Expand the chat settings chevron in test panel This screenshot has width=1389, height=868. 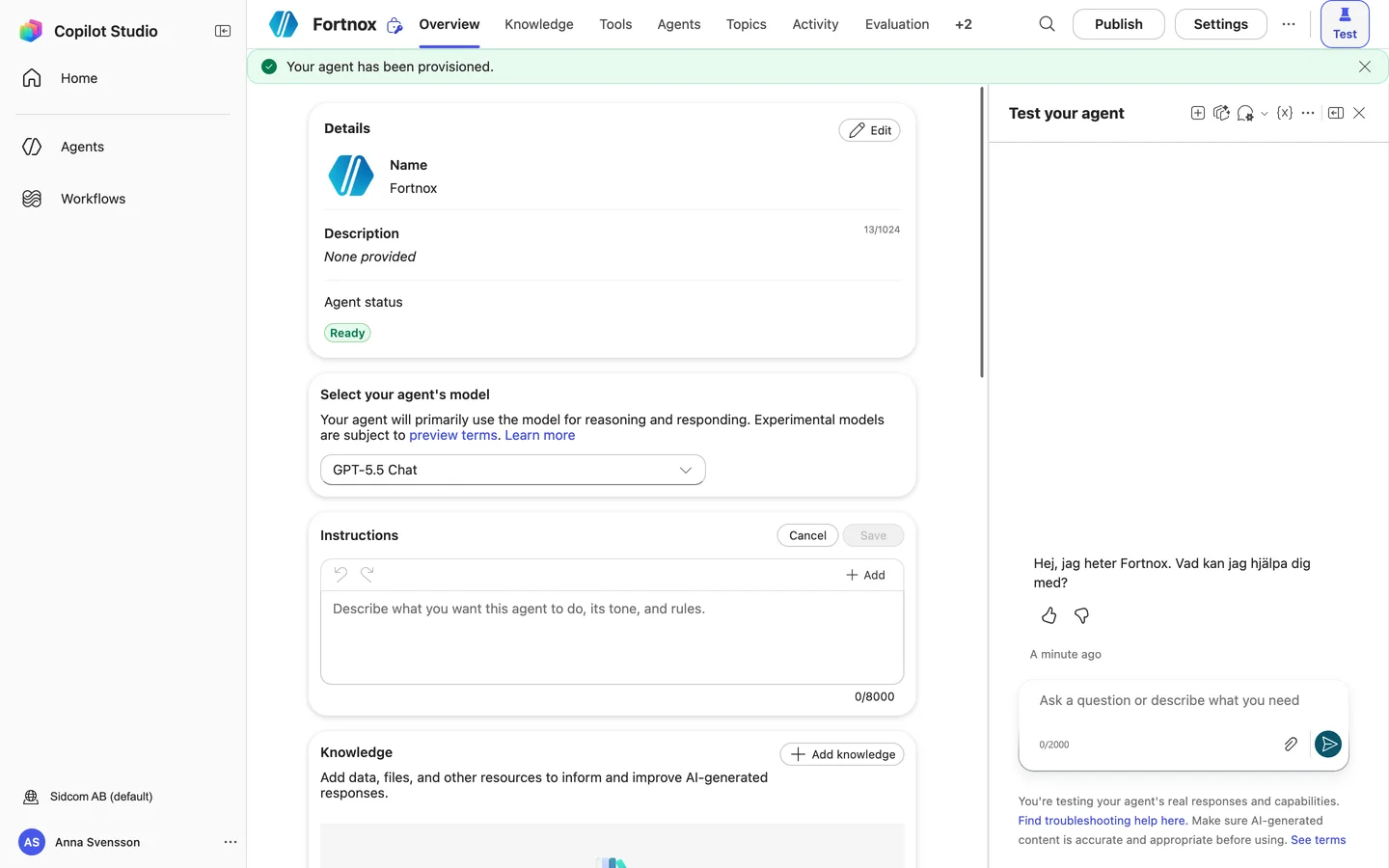(1265, 114)
